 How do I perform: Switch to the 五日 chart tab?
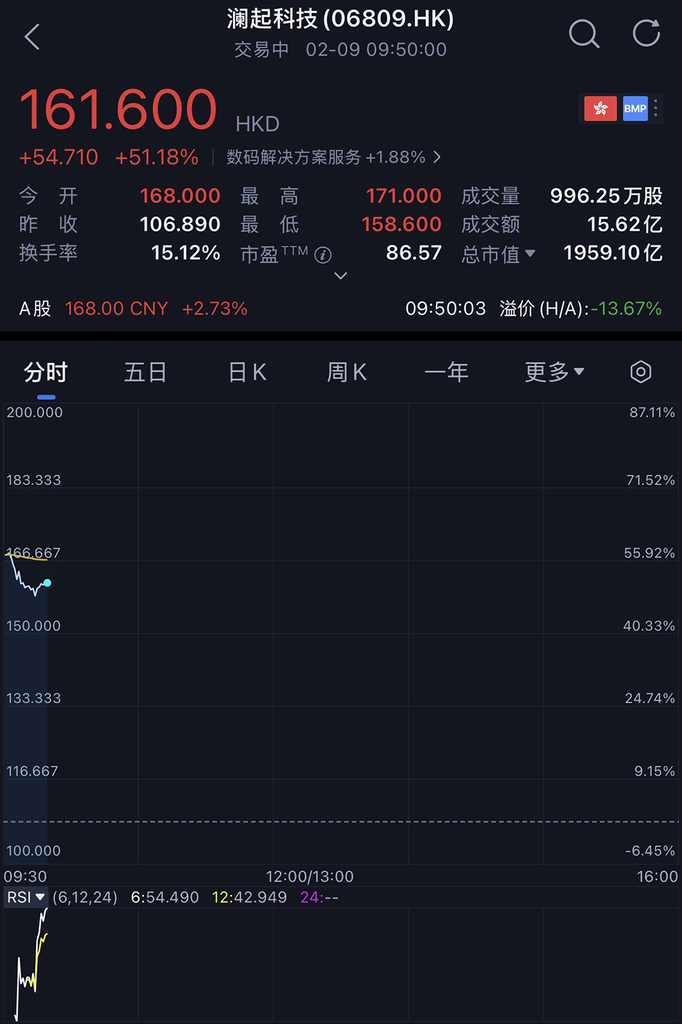point(145,371)
